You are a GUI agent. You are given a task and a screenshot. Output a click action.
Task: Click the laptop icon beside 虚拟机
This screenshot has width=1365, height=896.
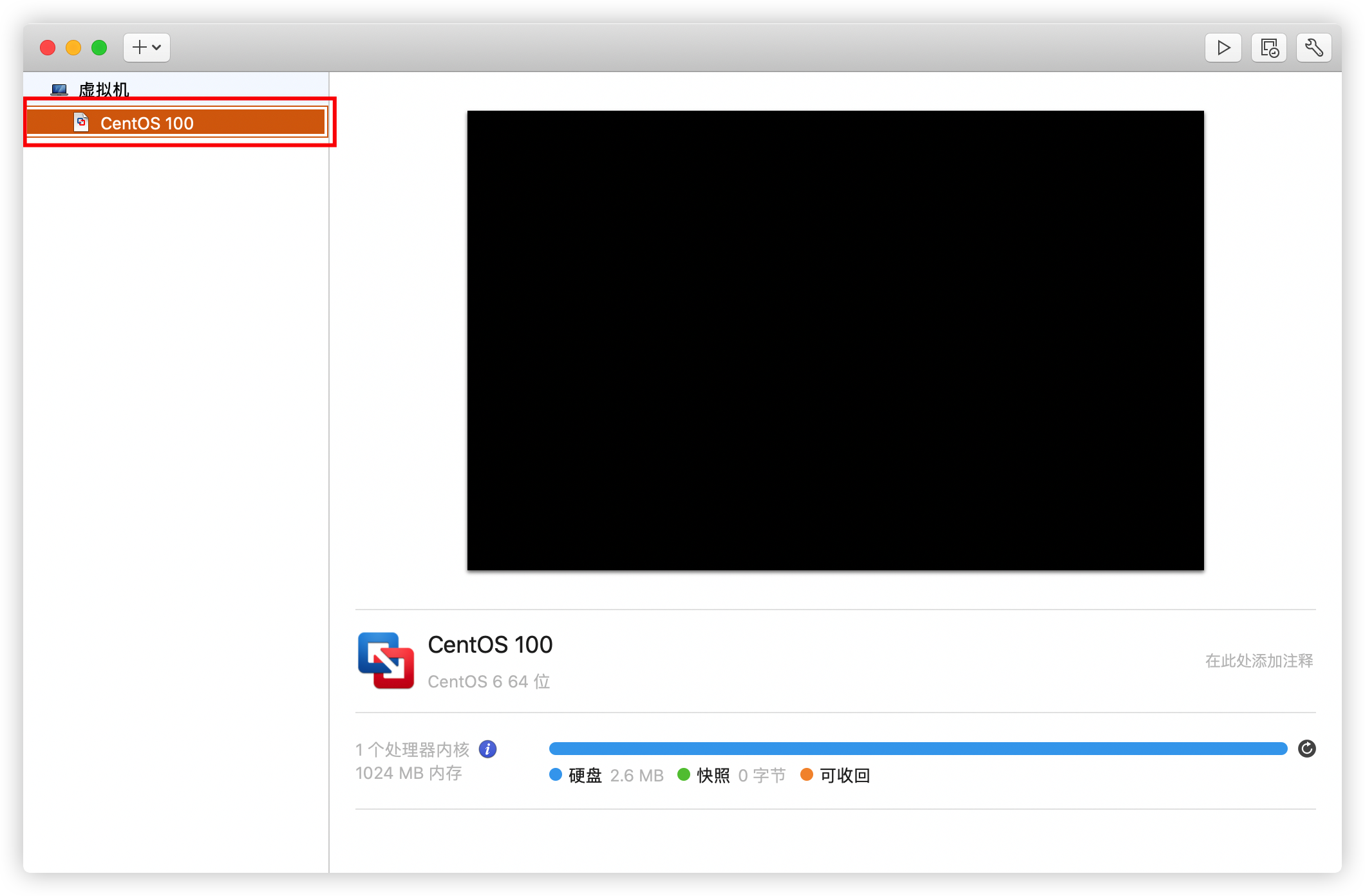coord(59,90)
